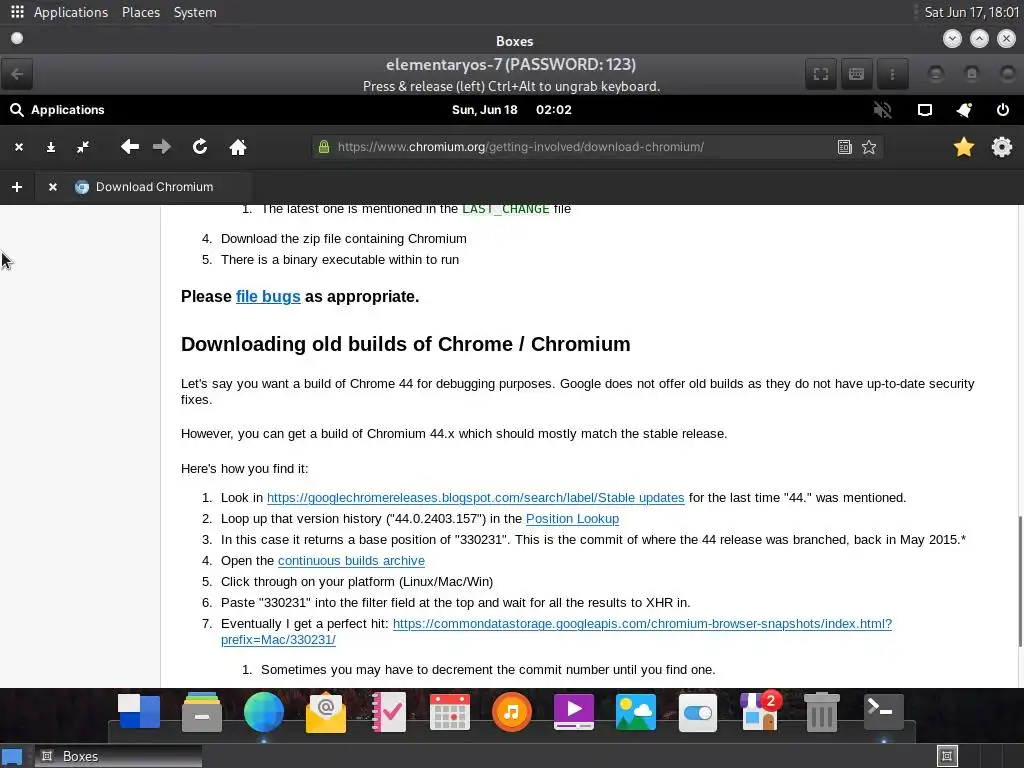
Task: Open a new tab with plus
Action: tap(17, 187)
